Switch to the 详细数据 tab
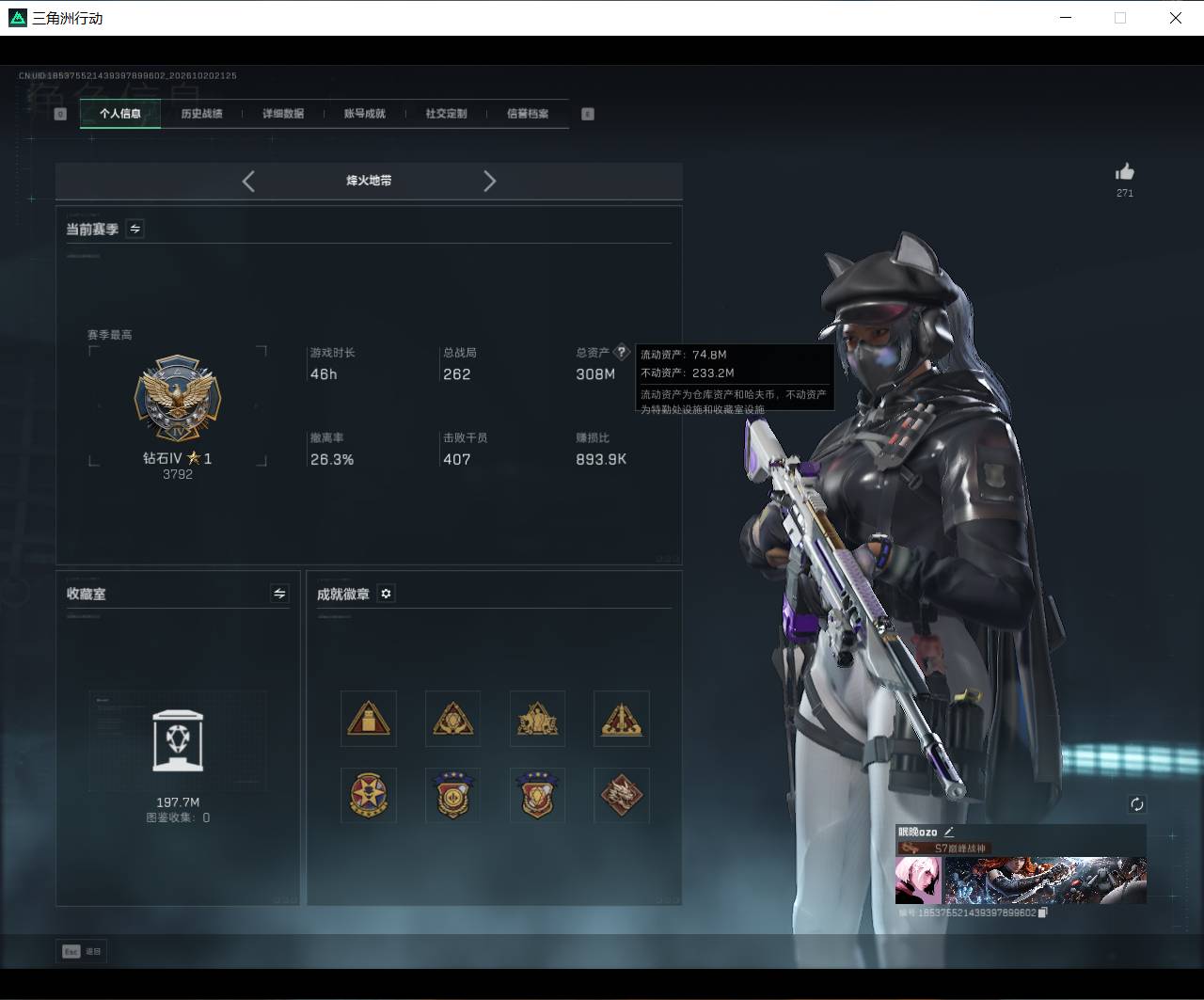Image resolution: width=1204 pixels, height=1000 pixels. pos(283,114)
